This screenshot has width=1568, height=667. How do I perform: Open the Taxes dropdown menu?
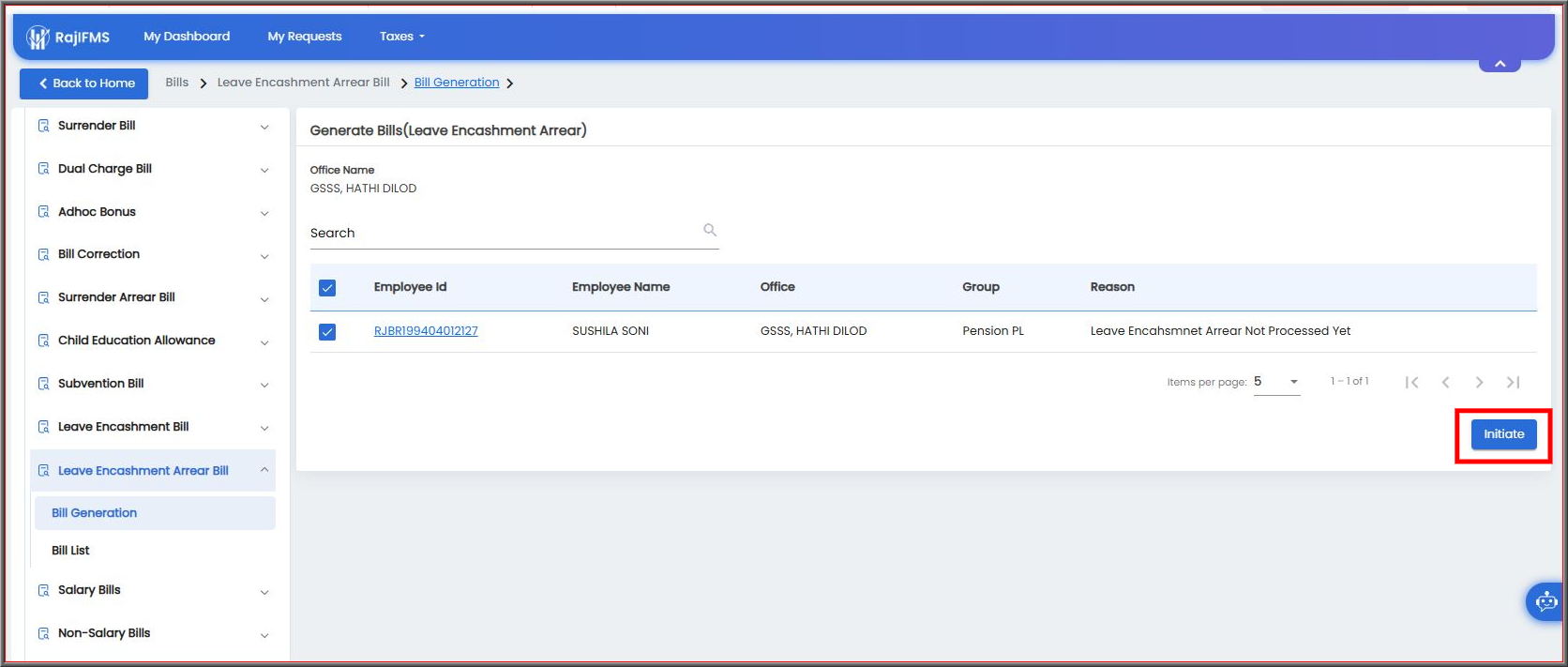pyautogui.click(x=402, y=37)
